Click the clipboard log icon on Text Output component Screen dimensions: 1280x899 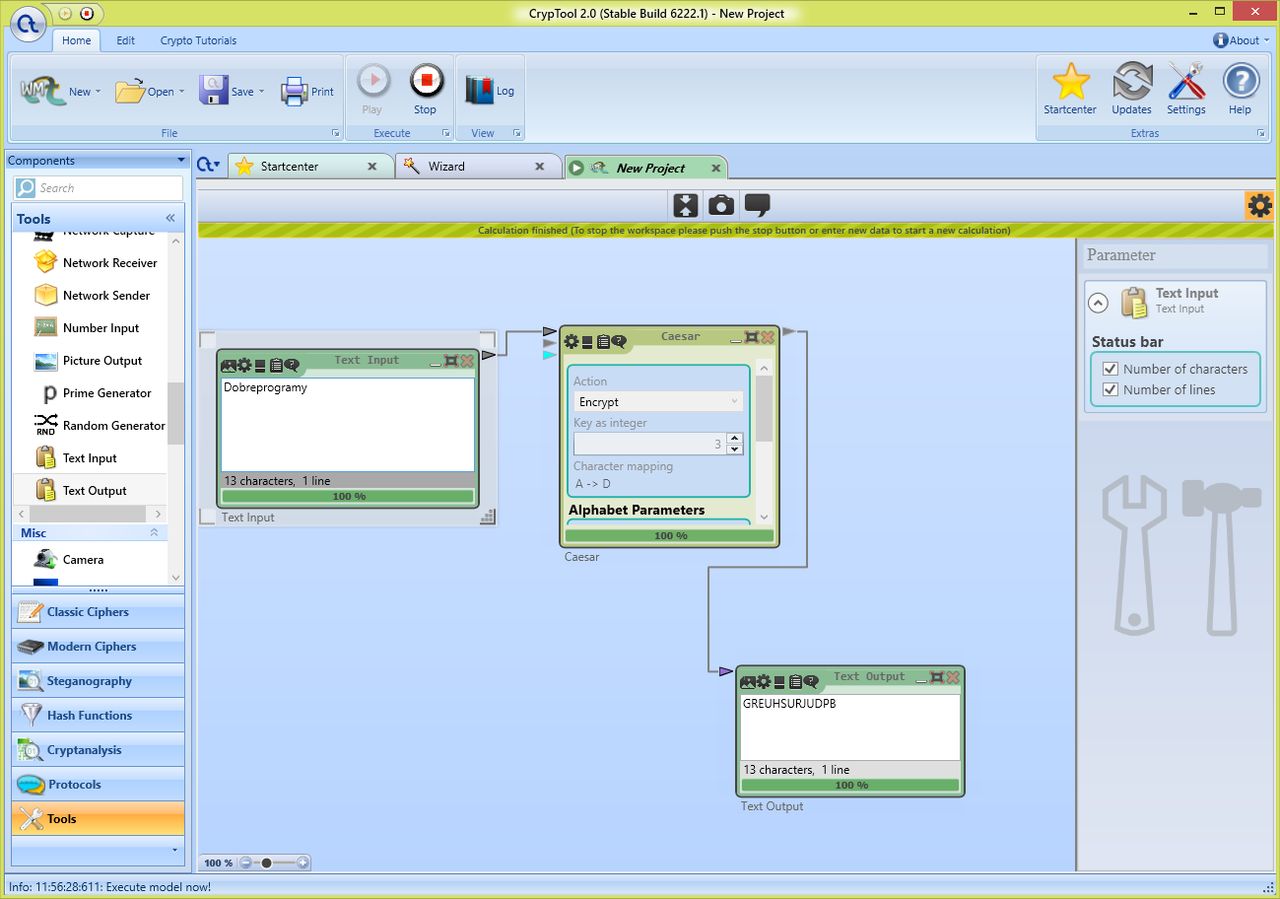coord(795,681)
